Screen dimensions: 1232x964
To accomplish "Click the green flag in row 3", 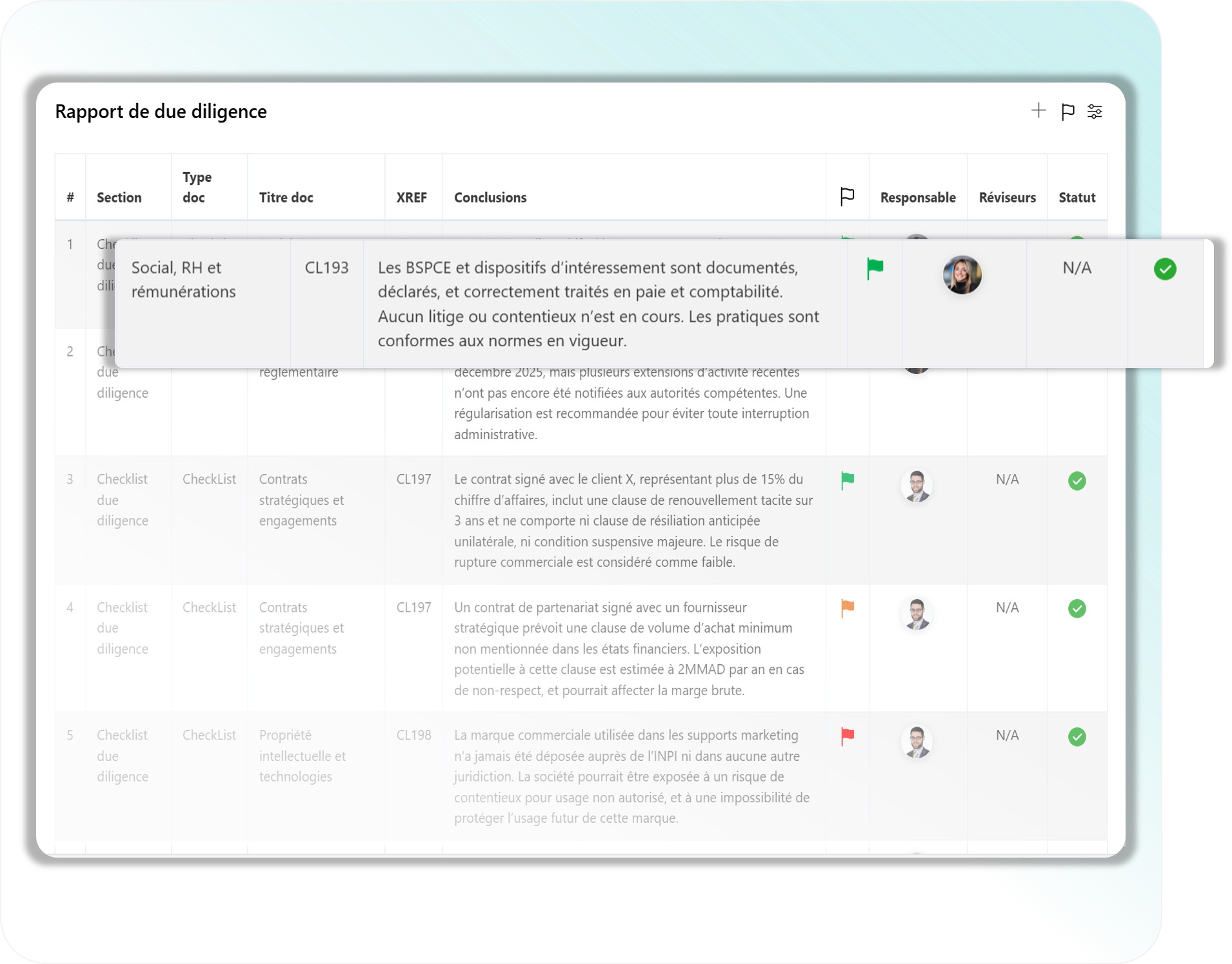I will pos(848,480).
